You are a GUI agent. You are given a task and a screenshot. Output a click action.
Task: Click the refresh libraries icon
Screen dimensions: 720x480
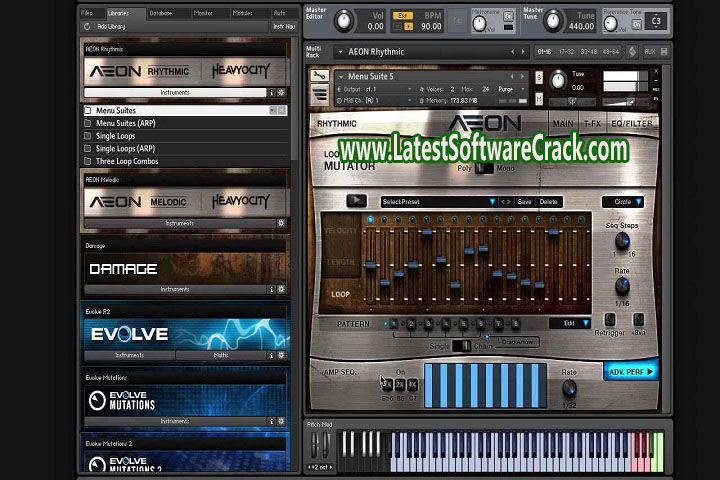point(88,26)
